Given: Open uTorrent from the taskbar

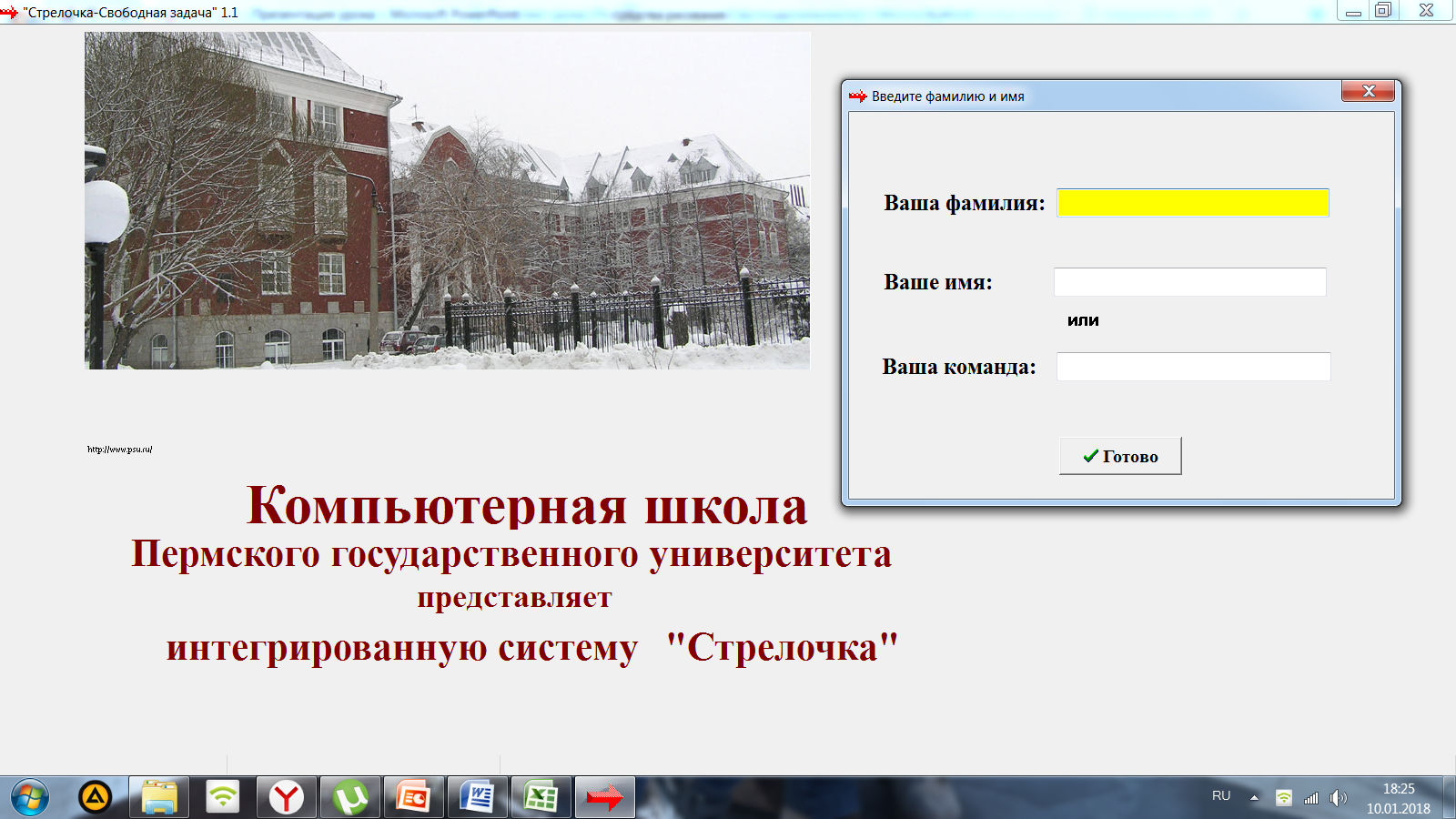Looking at the screenshot, I should click(x=350, y=798).
